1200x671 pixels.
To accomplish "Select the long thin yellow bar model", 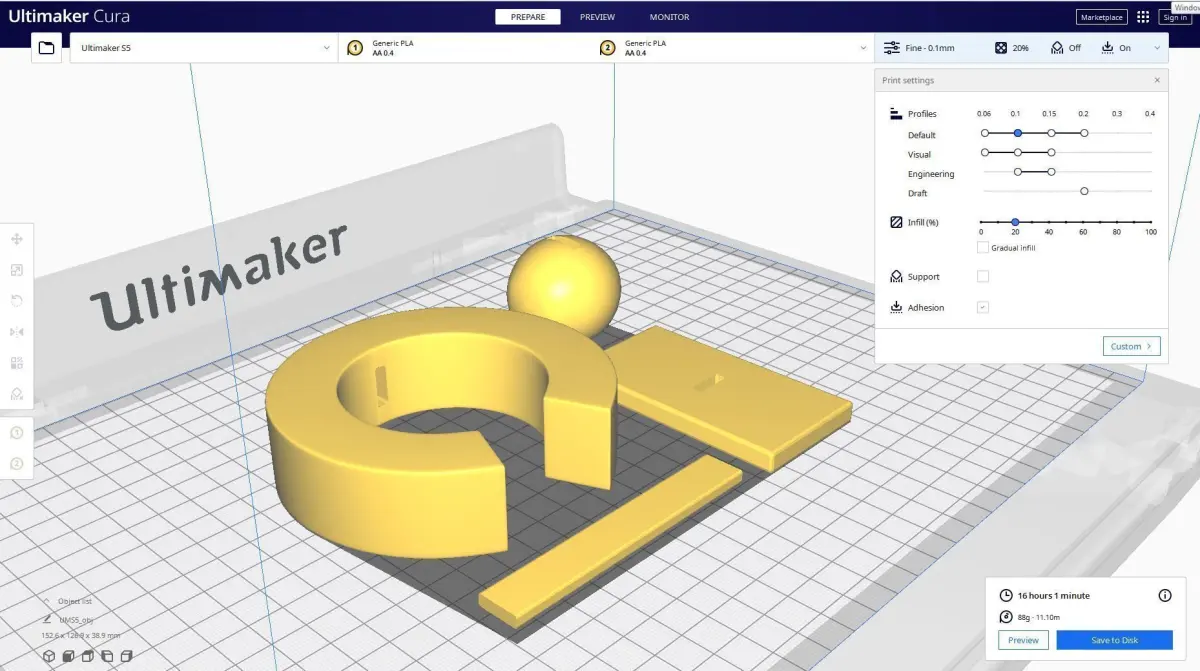I will click(610, 540).
